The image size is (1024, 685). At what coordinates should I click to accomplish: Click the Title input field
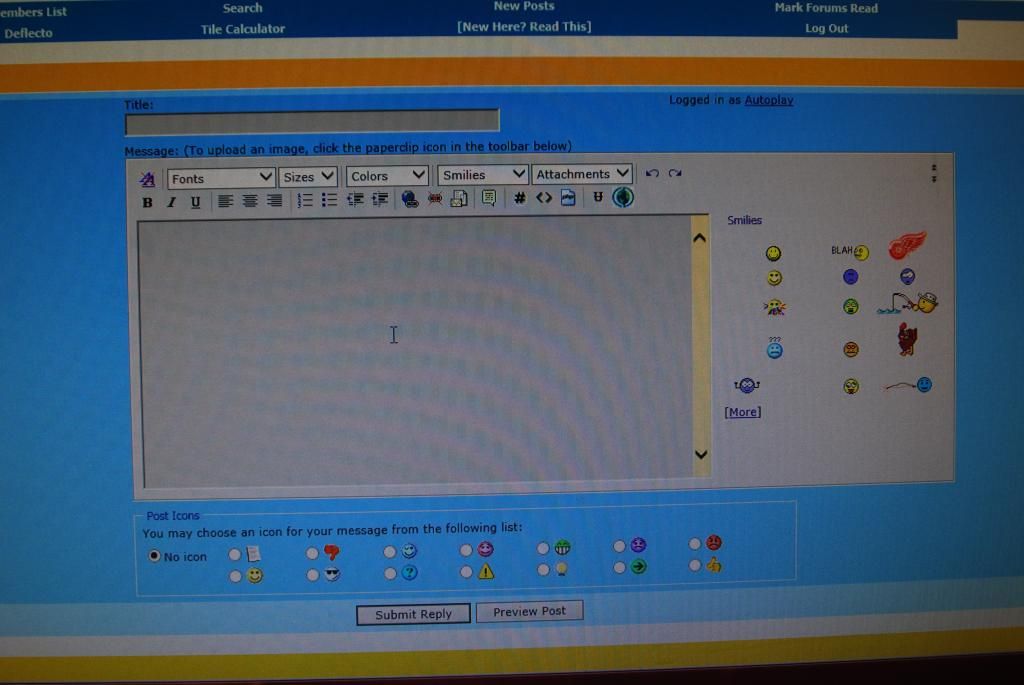(312, 121)
